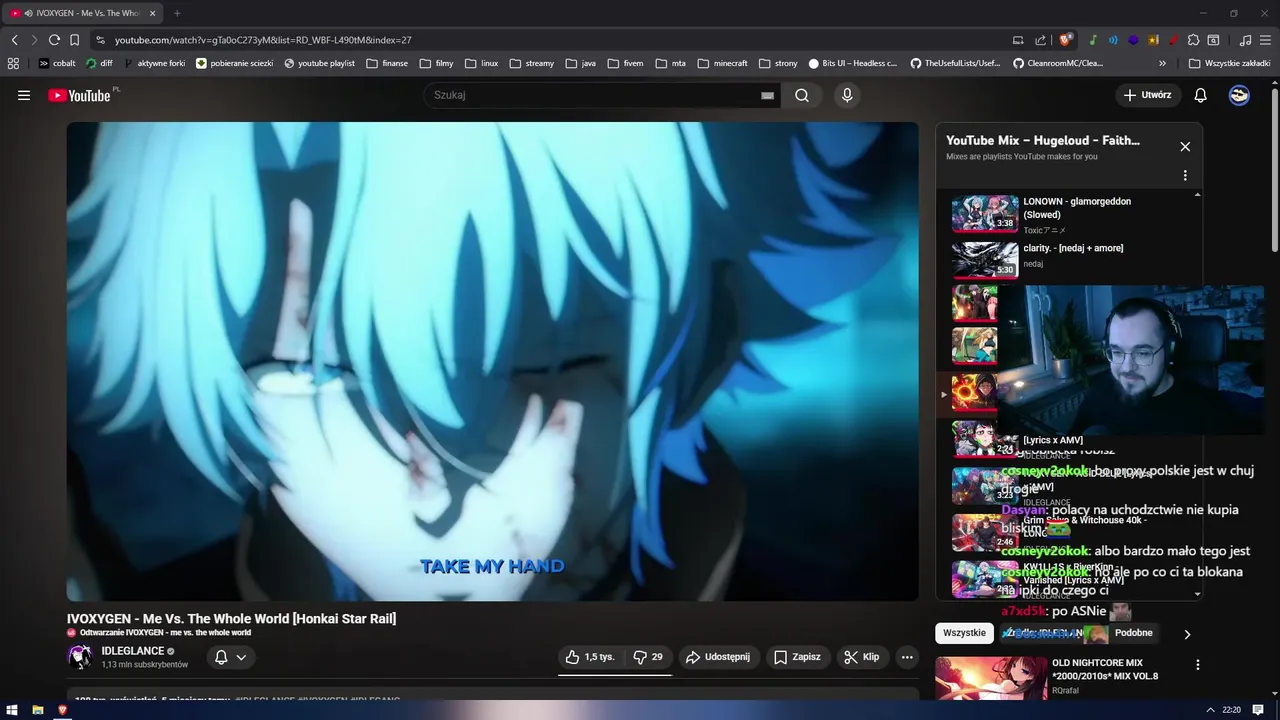The width and height of the screenshot is (1280, 720).
Task: Click the search magnifier button
Action: (802, 95)
